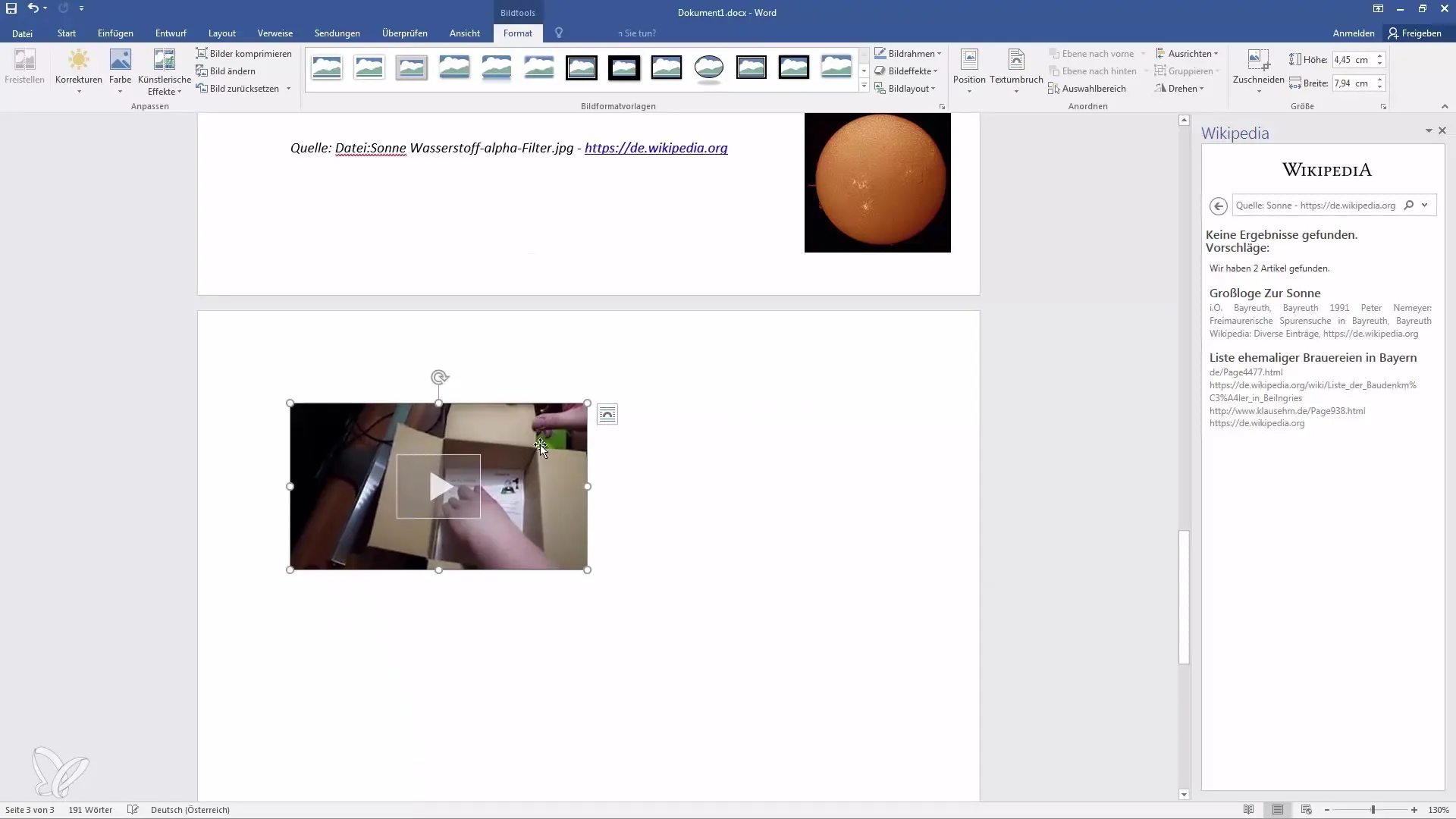Open the Bildlayout dropdown menu
Viewport: 1456px width, 819px height.
[909, 88]
